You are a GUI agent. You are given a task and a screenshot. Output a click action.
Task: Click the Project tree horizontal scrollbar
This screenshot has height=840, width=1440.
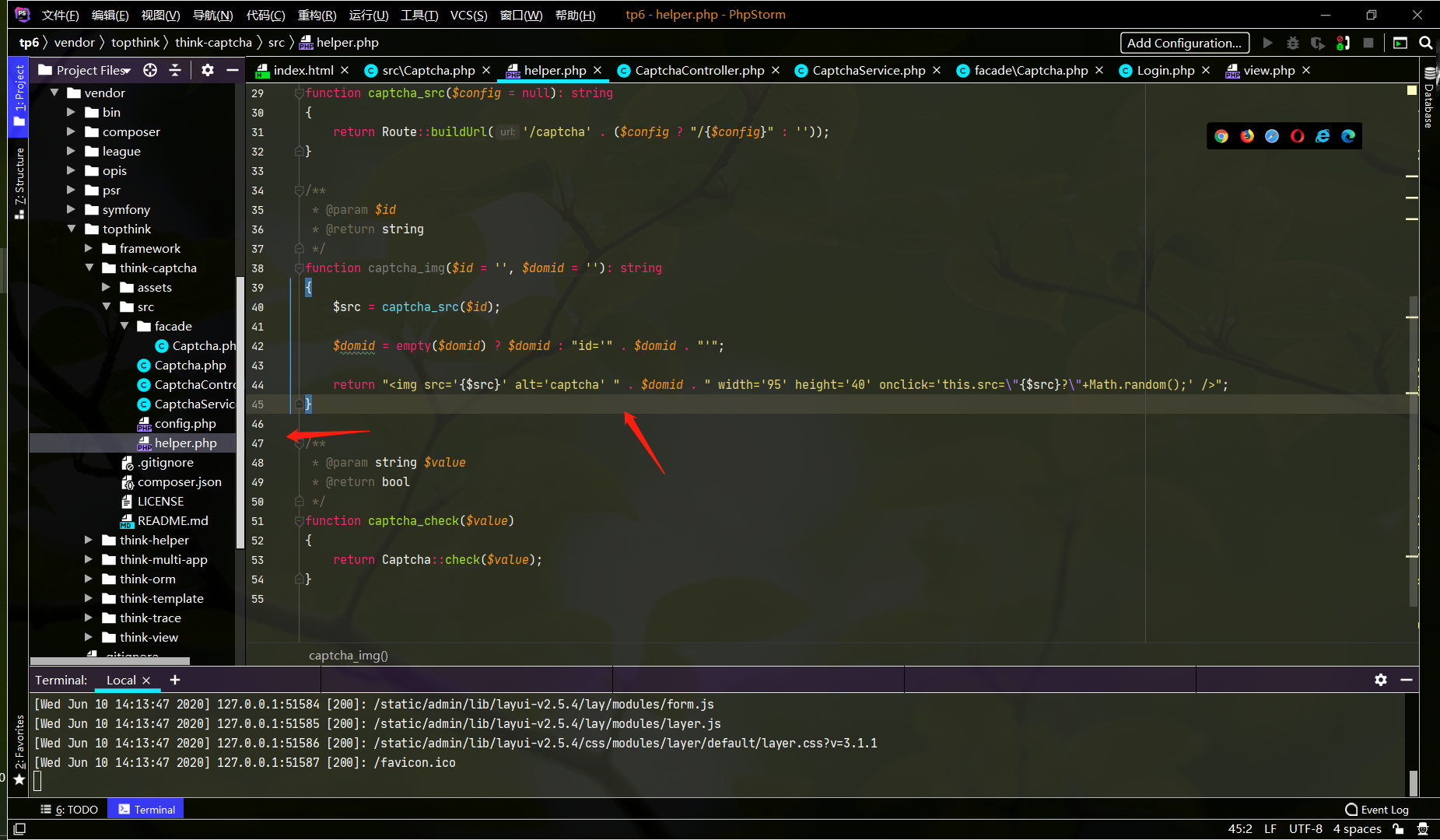[x=109, y=661]
